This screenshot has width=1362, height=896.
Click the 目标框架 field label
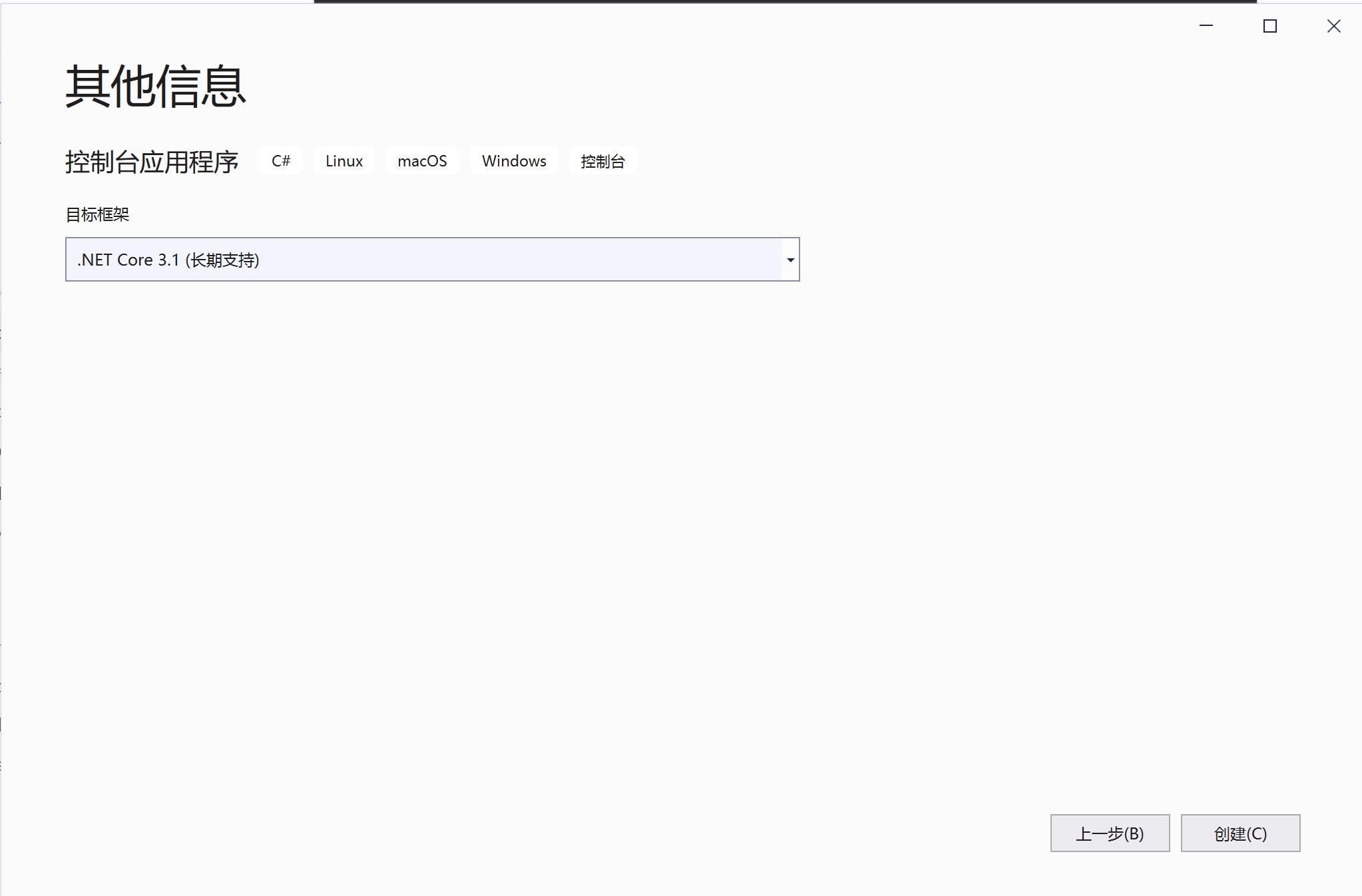(97, 214)
